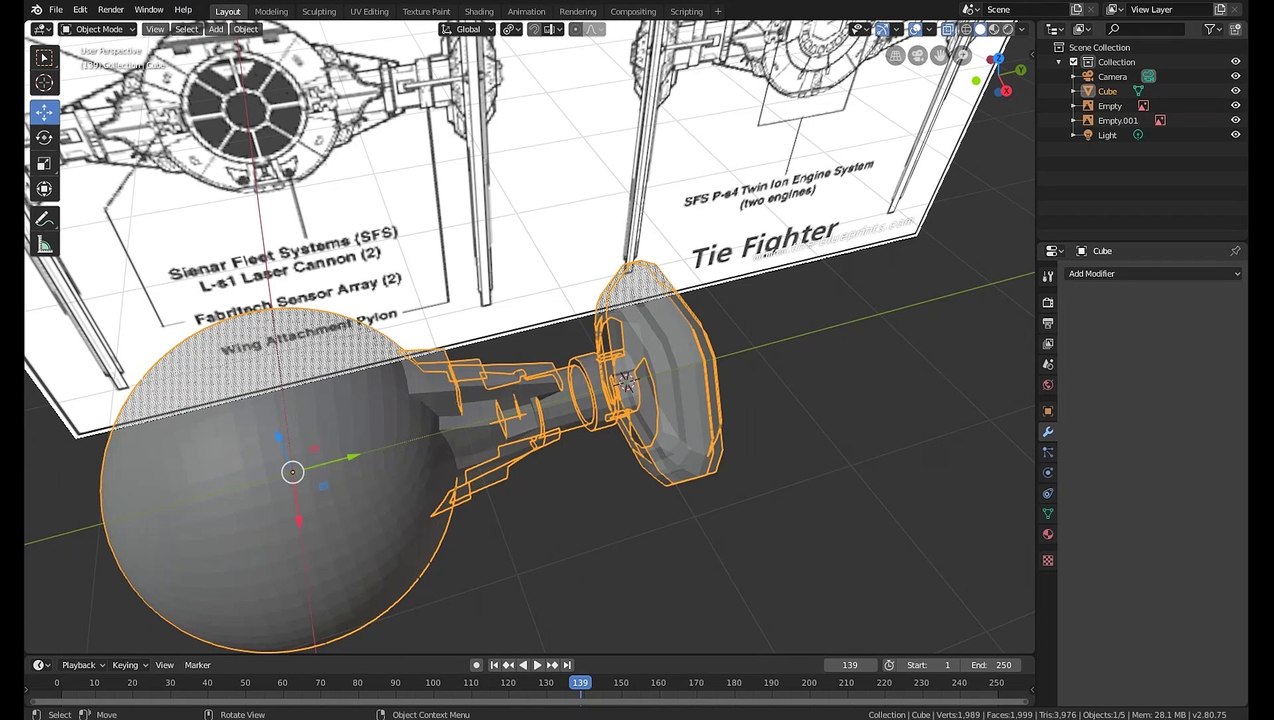Screen dimensions: 1274x720
Task: Open the Active Tool and Workspace settings tab
Action: tap(1048, 275)
